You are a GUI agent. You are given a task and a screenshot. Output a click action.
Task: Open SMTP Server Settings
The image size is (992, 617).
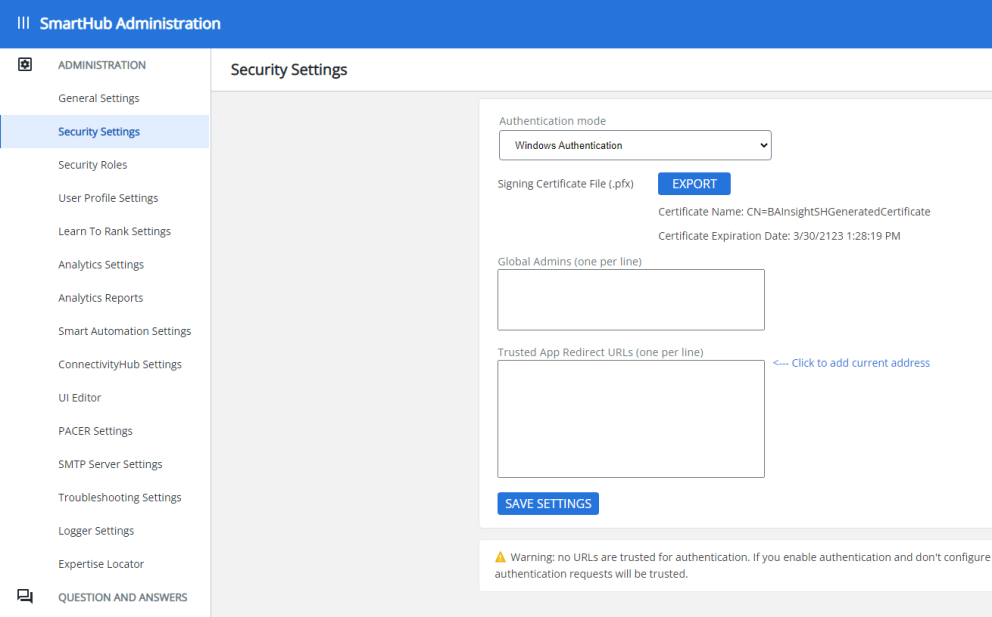click(110, 464)
